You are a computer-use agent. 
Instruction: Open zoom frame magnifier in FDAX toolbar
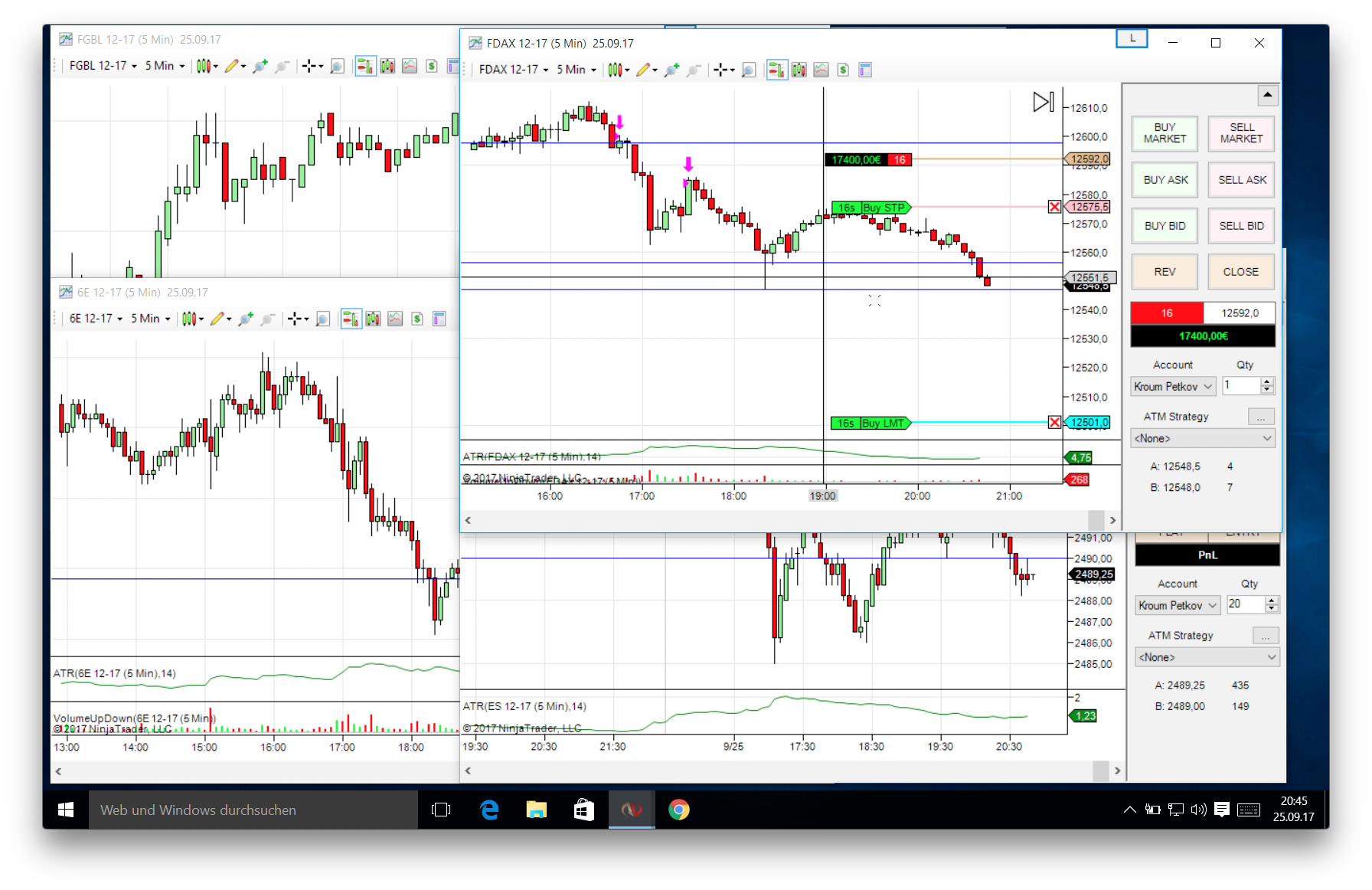(x=749, y=70)
